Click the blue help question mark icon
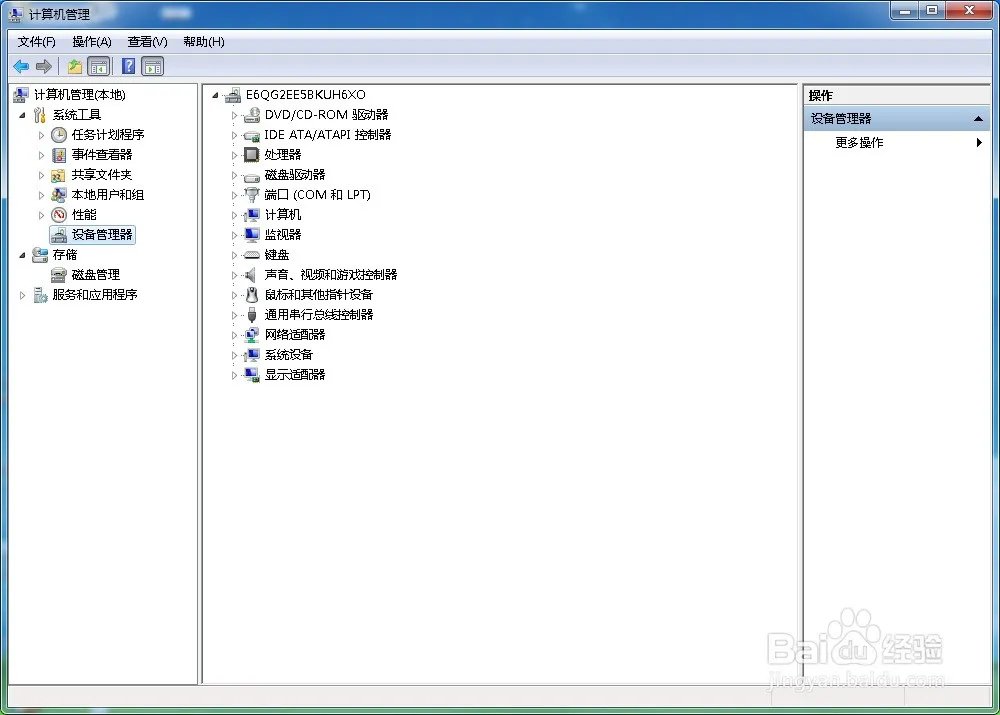Viewport: 1000px width, 715px height. point(128,67)
